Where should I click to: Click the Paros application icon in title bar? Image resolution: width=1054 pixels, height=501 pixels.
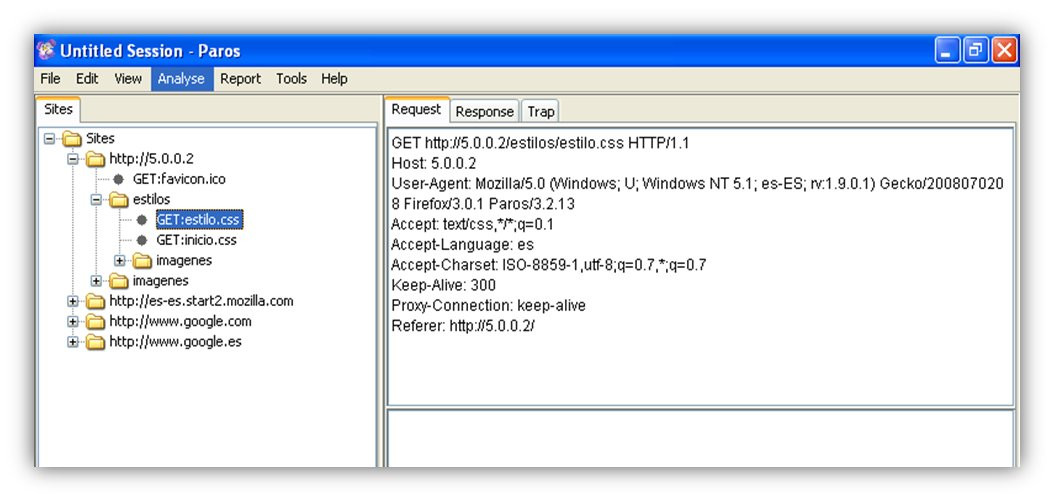point(46,50)
